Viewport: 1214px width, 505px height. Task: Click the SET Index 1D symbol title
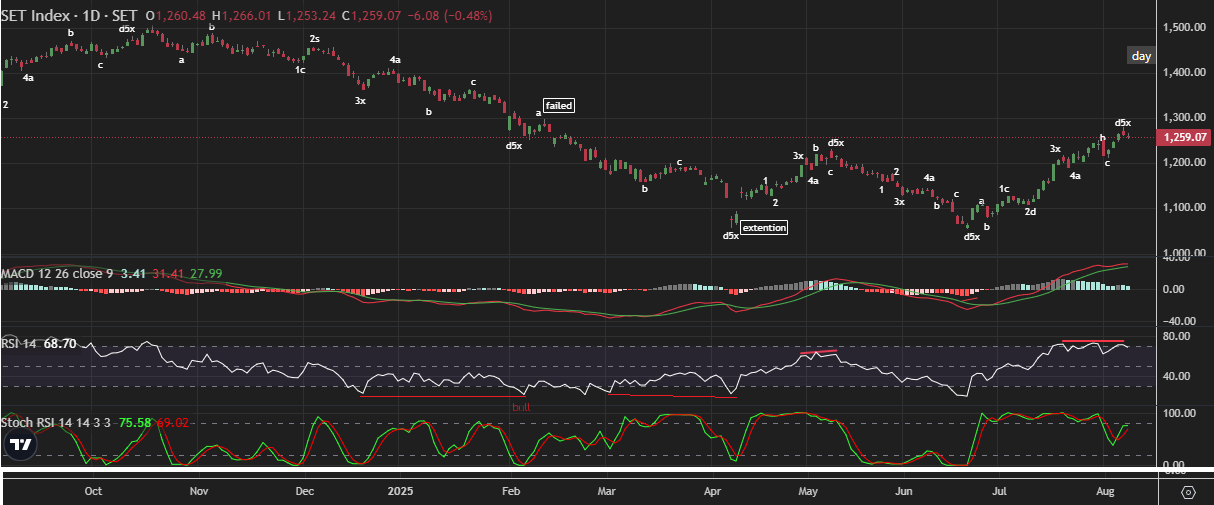(x=69, y=16)
